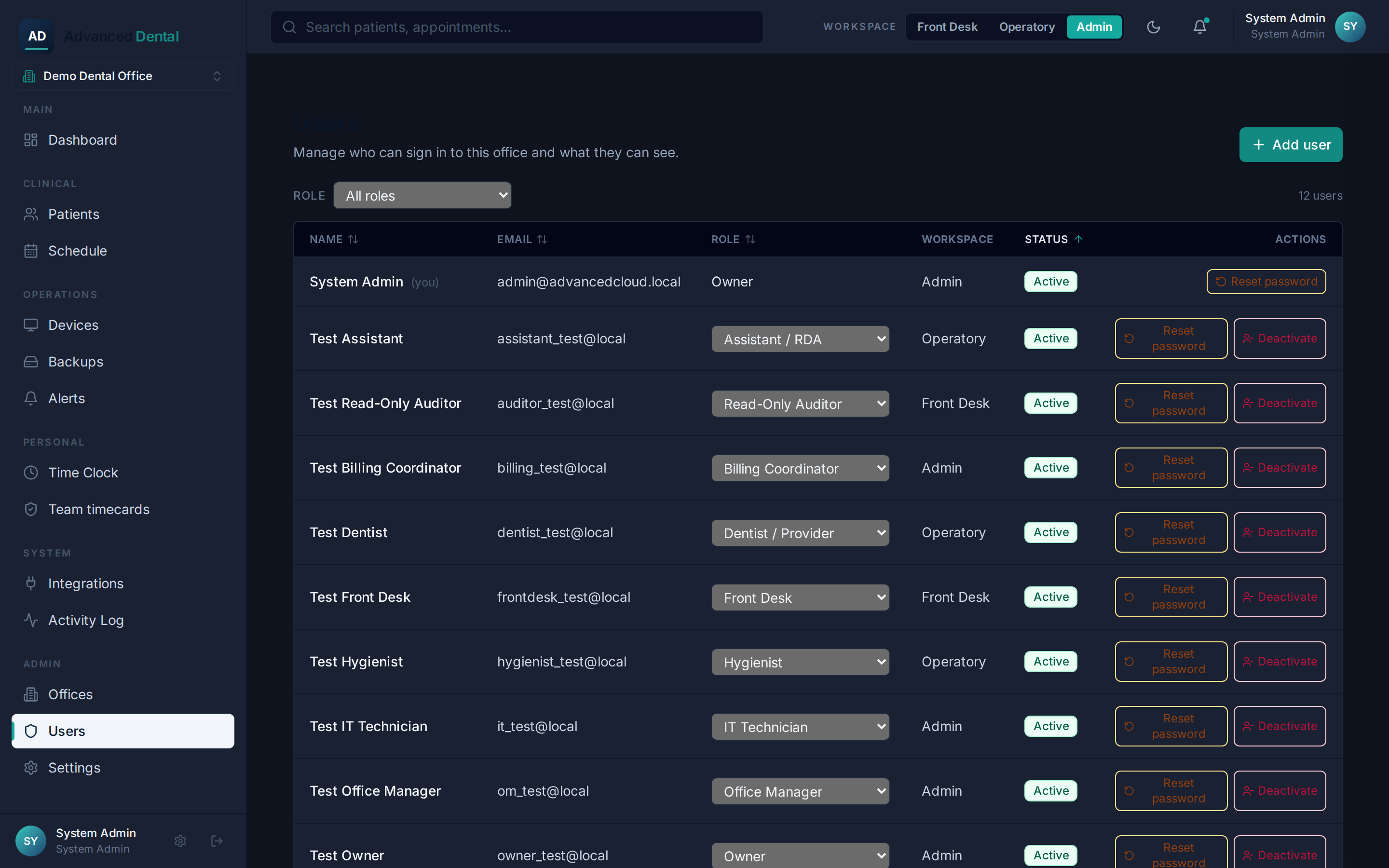Open profile settings gear in sidebar footer
Screen dimensions: 1389x868
(x=180, y=841)
